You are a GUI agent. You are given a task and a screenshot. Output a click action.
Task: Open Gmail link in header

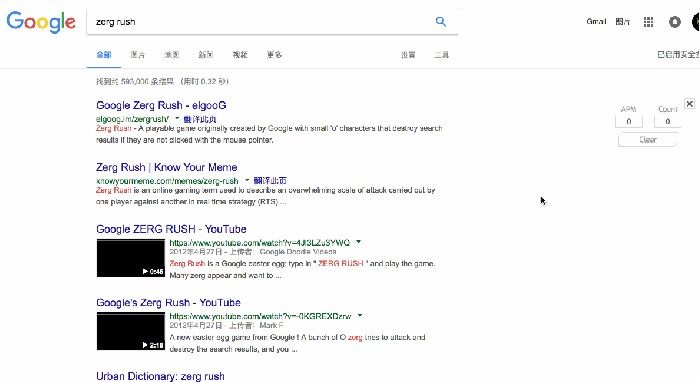pyautogui.click(x=596, y=21)
